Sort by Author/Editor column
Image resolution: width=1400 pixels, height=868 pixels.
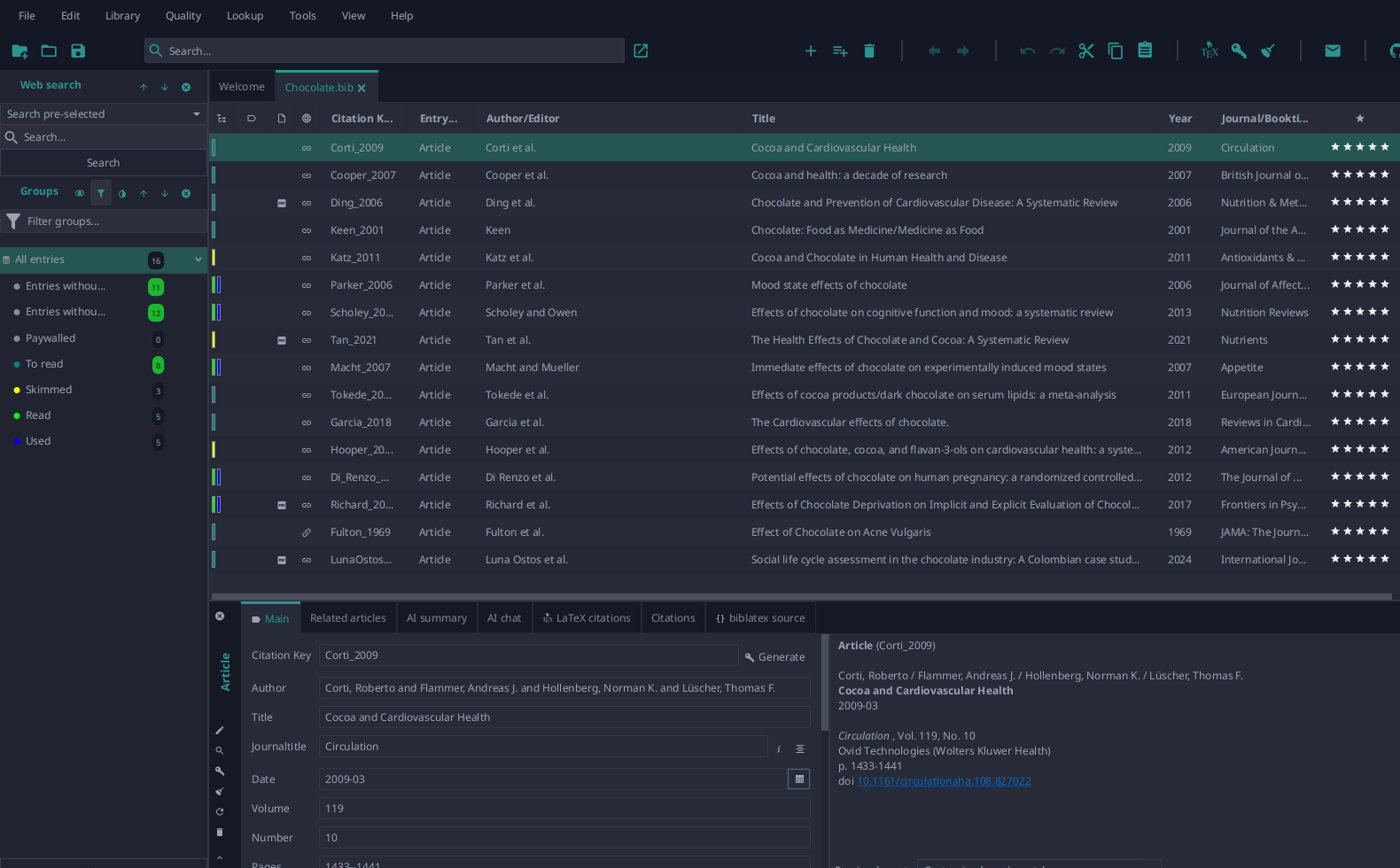point(523,119)
